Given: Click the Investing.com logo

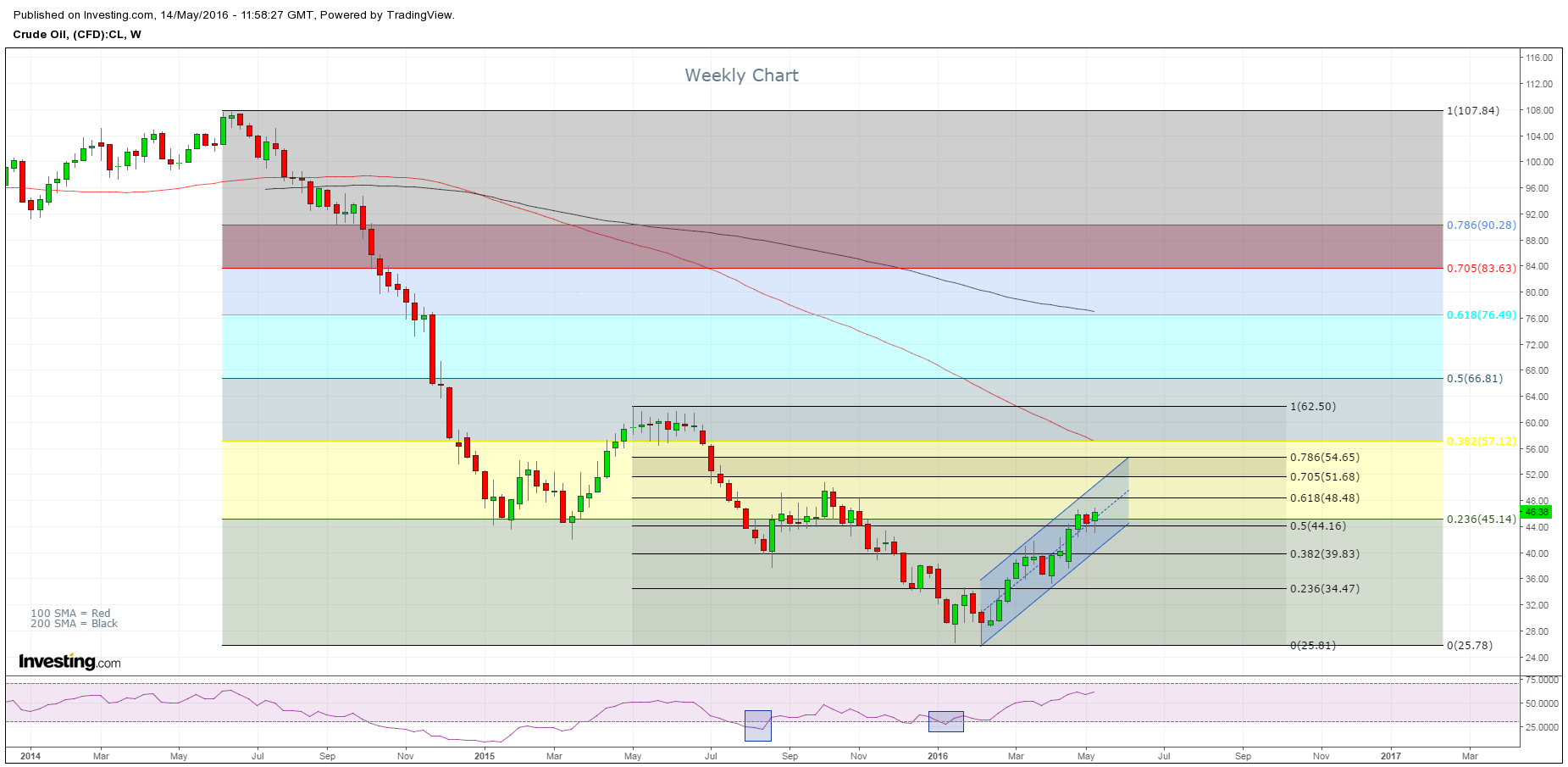Looking at the screenshot, I should click(69, 662).
